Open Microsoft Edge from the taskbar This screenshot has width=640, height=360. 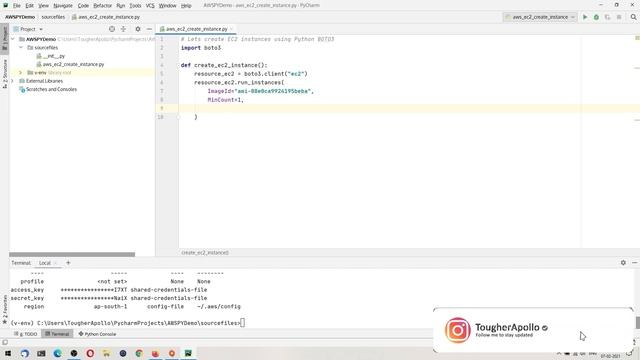[58, 353]
